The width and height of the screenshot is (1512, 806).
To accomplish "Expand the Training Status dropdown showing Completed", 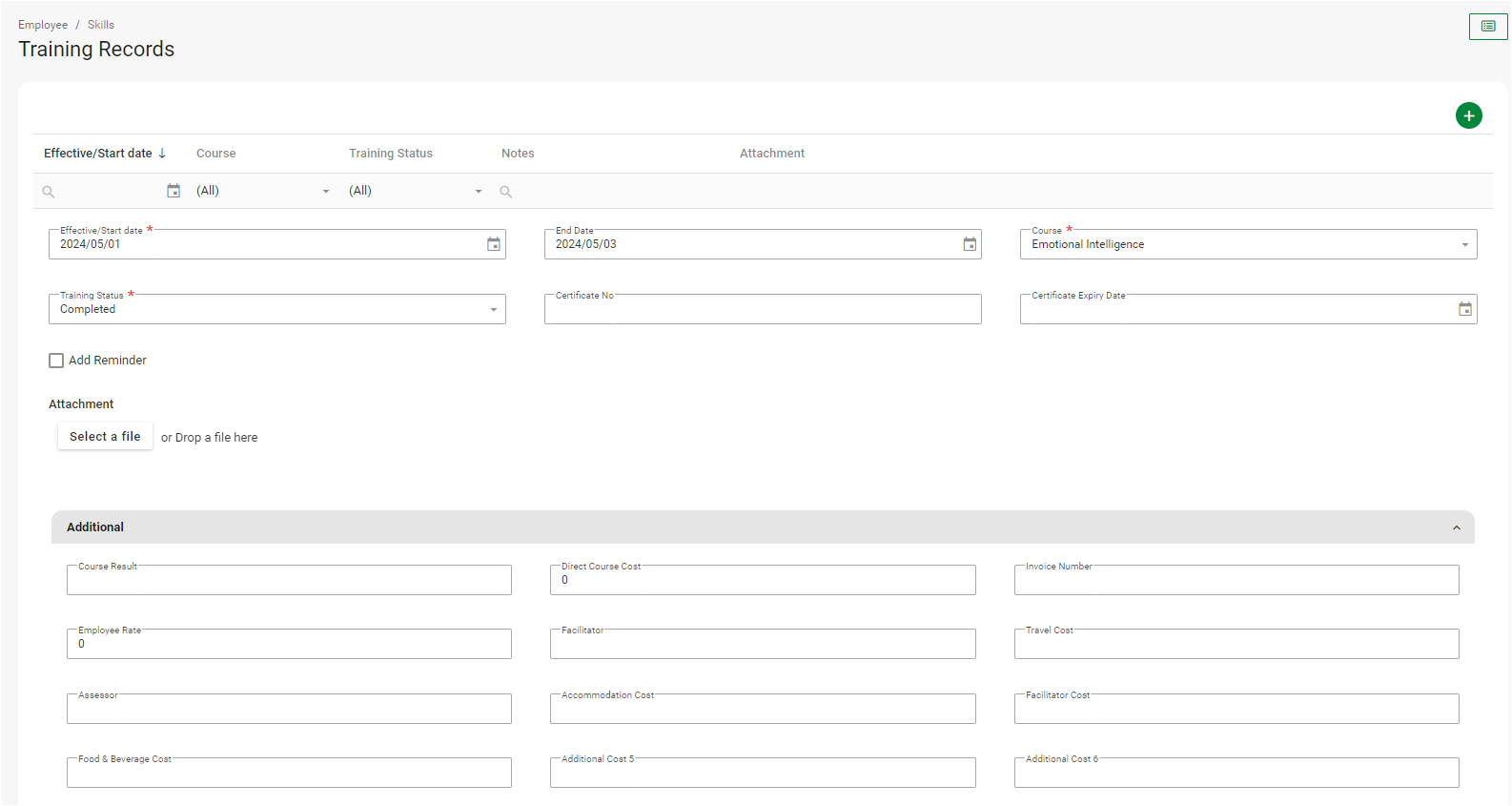I will 493,310.
